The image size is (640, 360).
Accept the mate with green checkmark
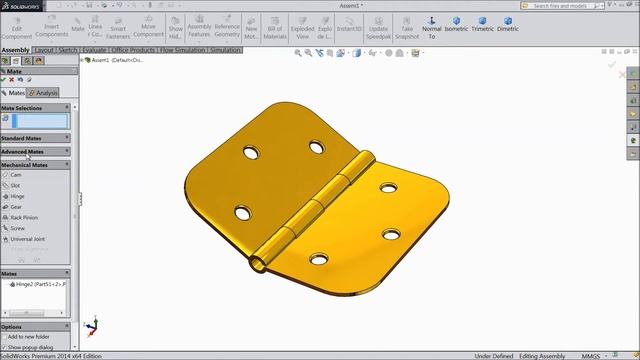pyautogui.click(x=4, y=80)
